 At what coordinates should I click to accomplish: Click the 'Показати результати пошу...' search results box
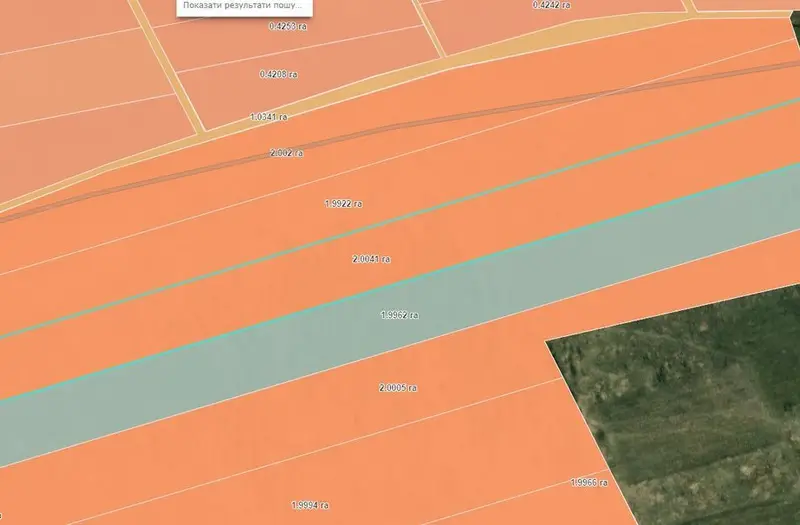(244, 7)
